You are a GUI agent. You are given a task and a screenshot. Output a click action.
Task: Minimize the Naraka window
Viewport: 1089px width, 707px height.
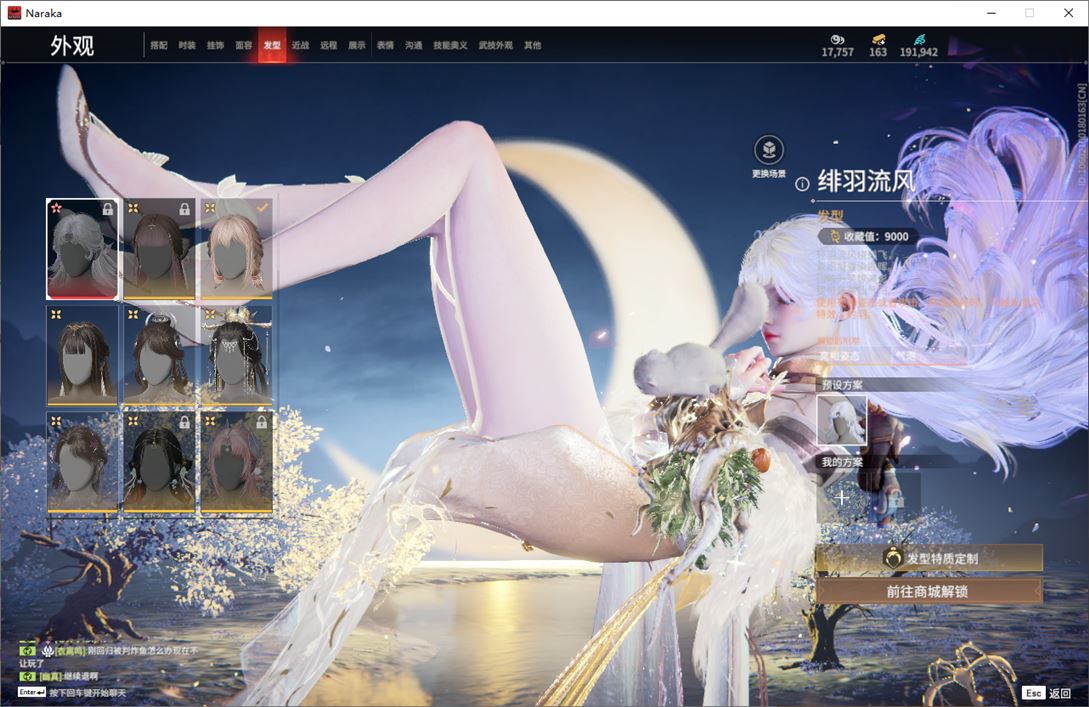point(991,13)
